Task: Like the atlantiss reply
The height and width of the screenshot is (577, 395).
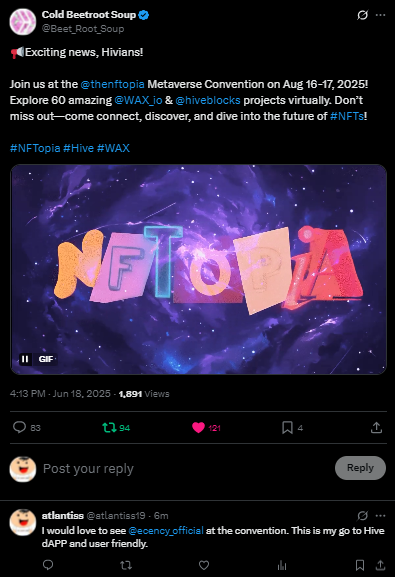Action: pyautogui.click(x=204, y=565)
